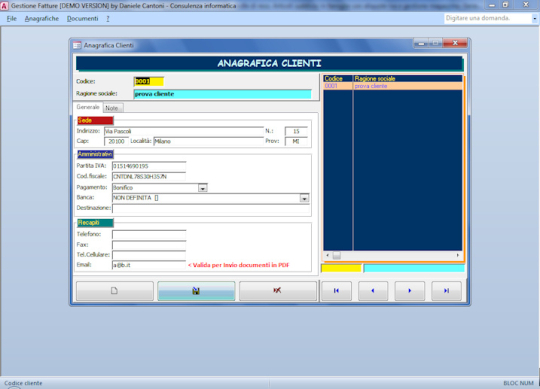Click the Indirizzo field Via Pascoli
The image size is (540, 389).
[x=184, y=131]
